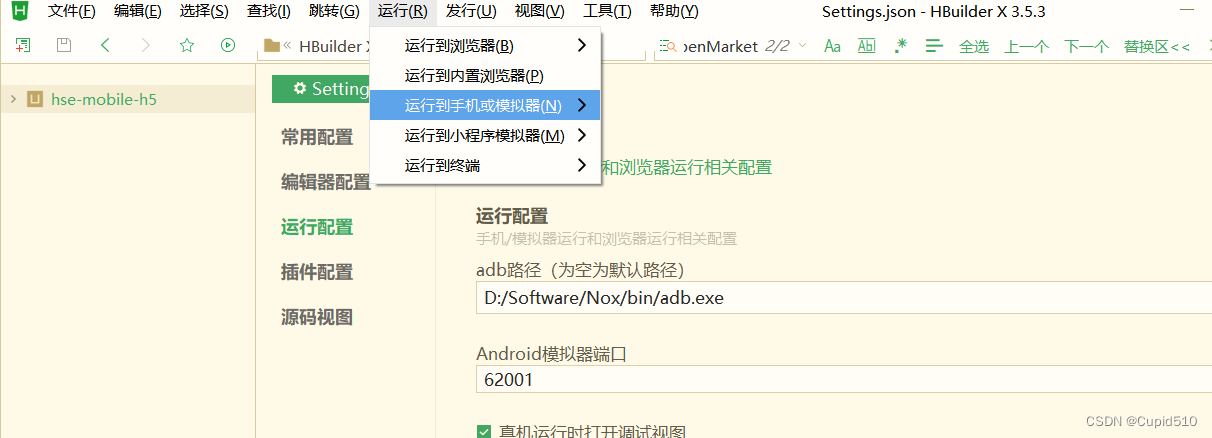This screenshot has width=1212, height=438.
Task: Open the 工具(T) menu
Action: tap(607, 12)
